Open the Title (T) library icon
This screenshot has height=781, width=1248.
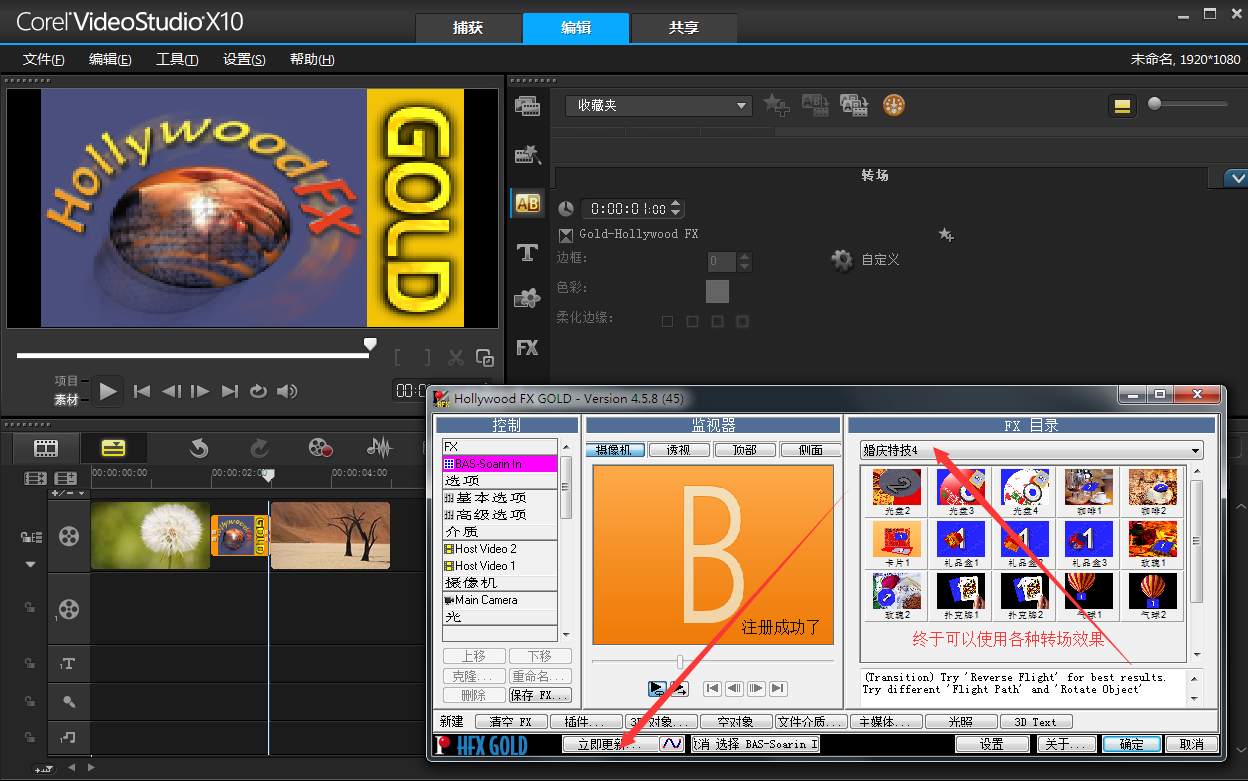527,252
